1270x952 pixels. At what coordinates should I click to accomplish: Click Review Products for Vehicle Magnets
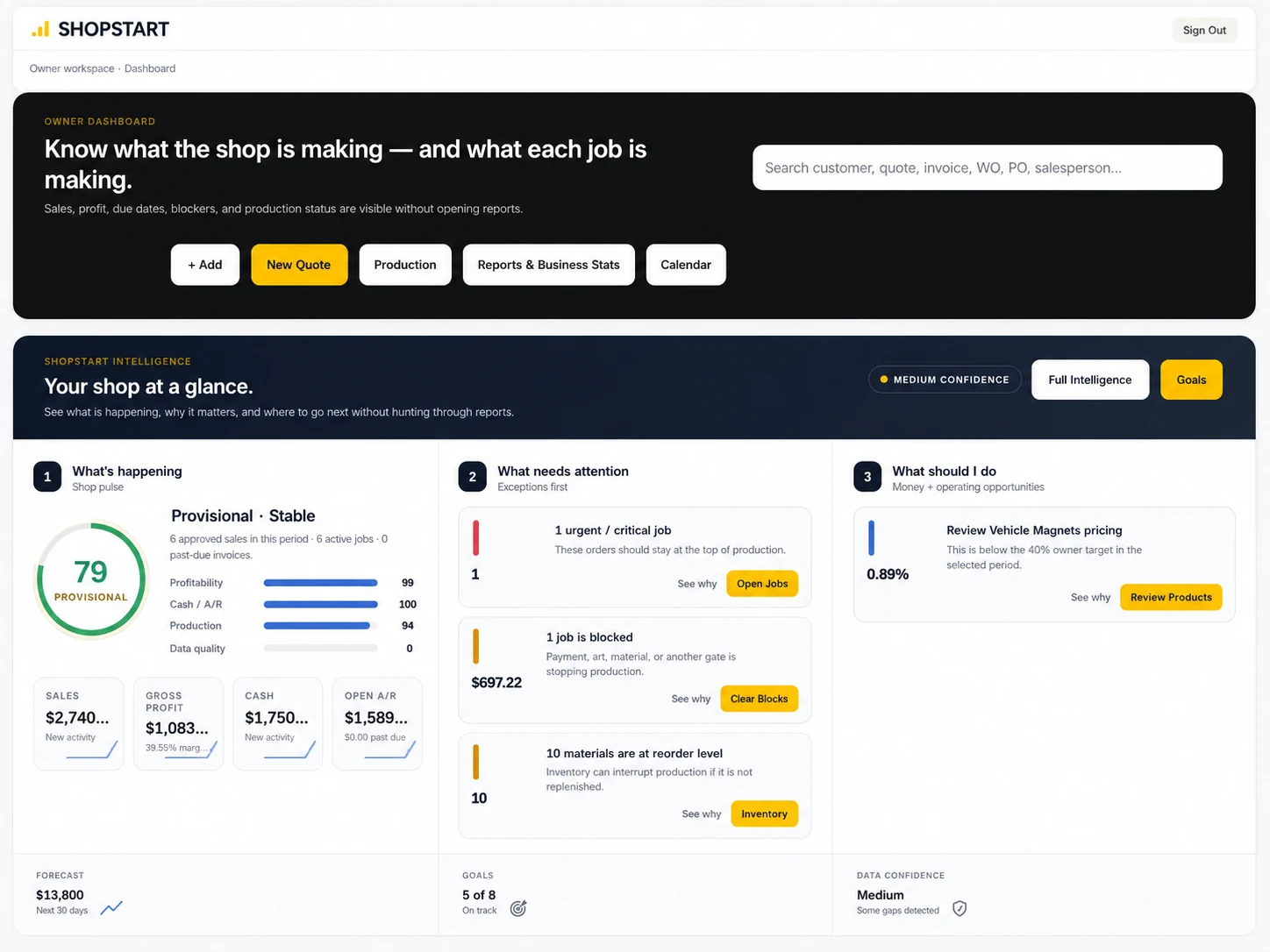1171,598
